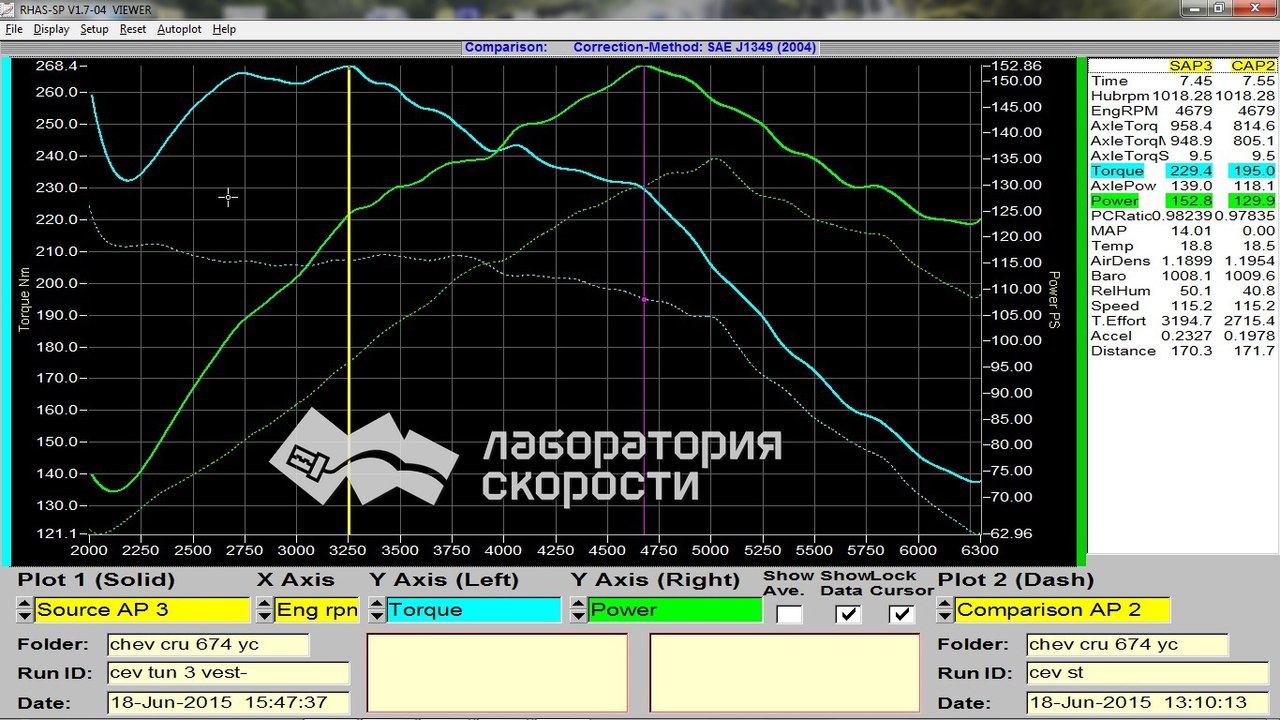The image size is (1280, 720).
Task: Click the spinner arrows beside the Eng rpm field
Action: tap(264, 610)
